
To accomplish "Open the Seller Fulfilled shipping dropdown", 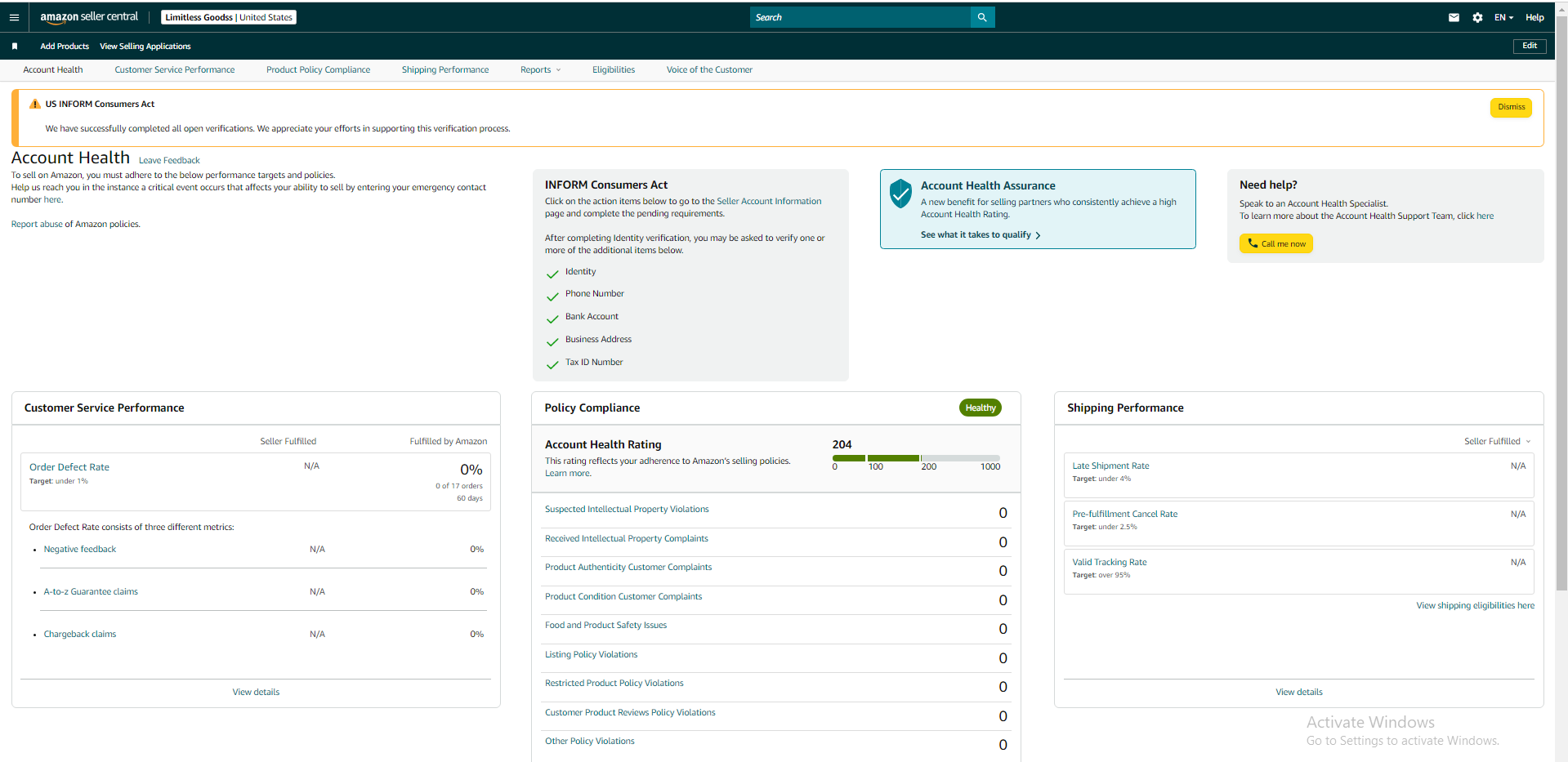I will click(x=1497, y=441).
